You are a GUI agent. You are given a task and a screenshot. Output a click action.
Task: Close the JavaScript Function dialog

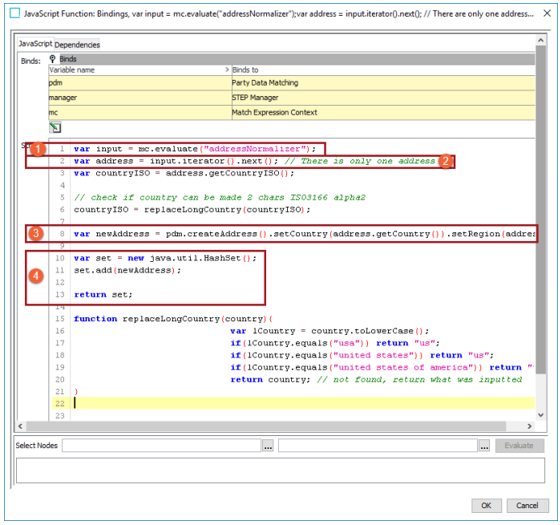point(547,14)
